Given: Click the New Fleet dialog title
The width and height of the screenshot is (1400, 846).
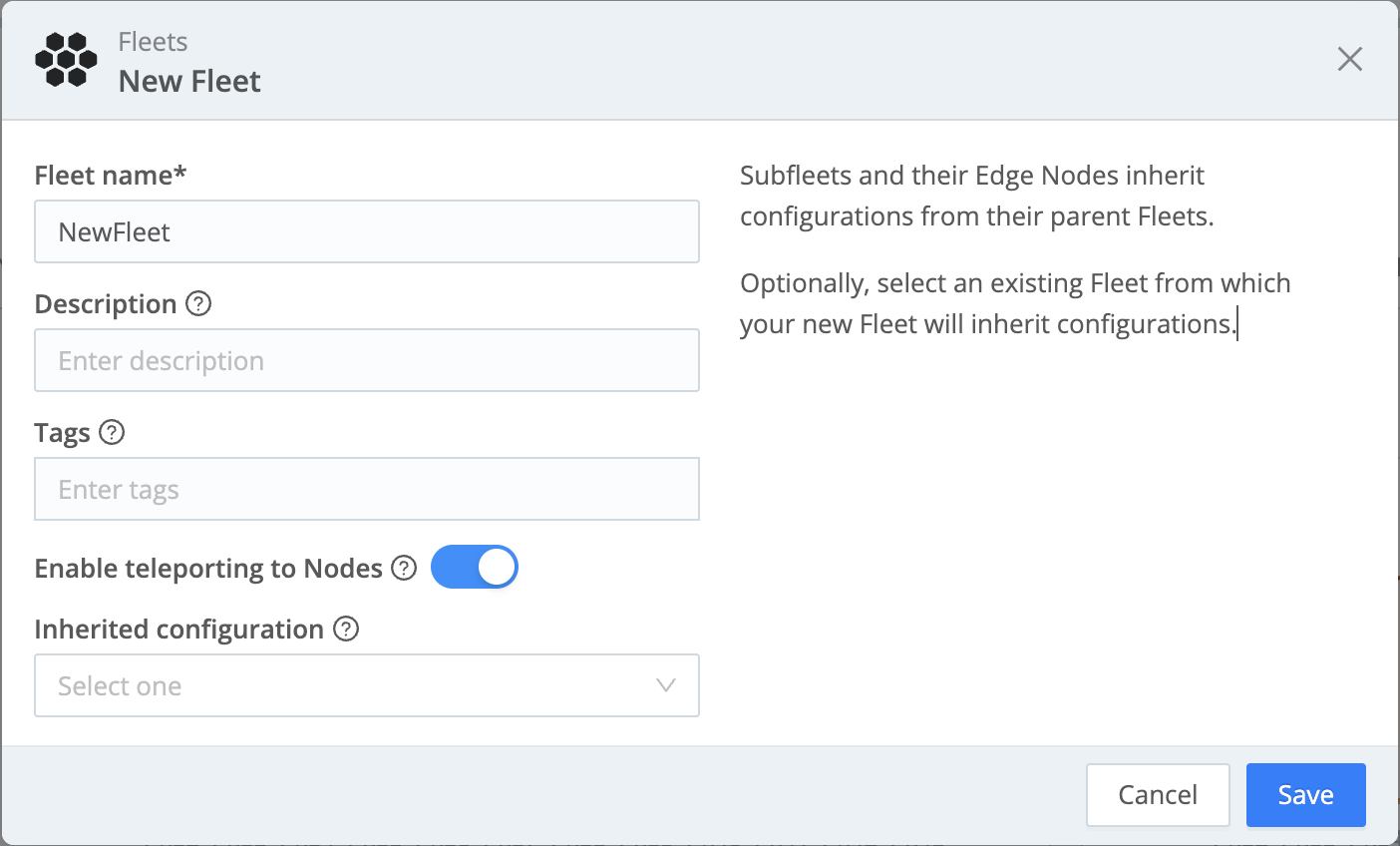Looking at the screenshot, I should click(189, 81).
